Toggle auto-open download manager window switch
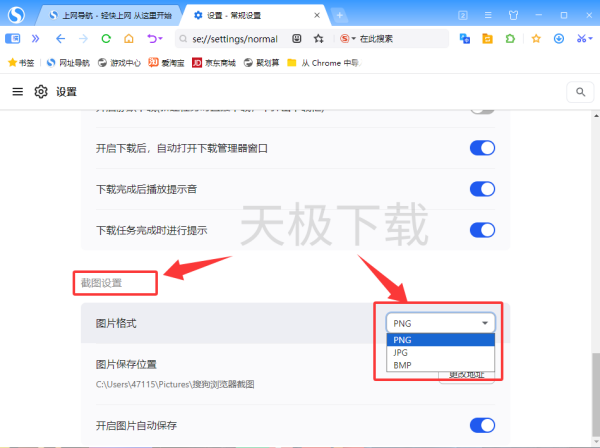 482,148
